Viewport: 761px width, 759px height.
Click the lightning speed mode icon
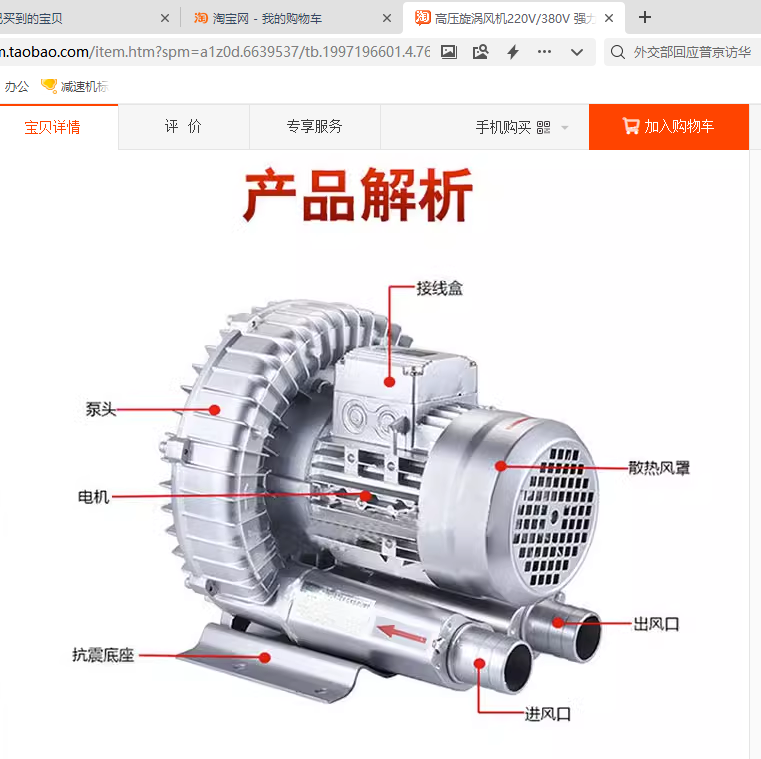513,52
